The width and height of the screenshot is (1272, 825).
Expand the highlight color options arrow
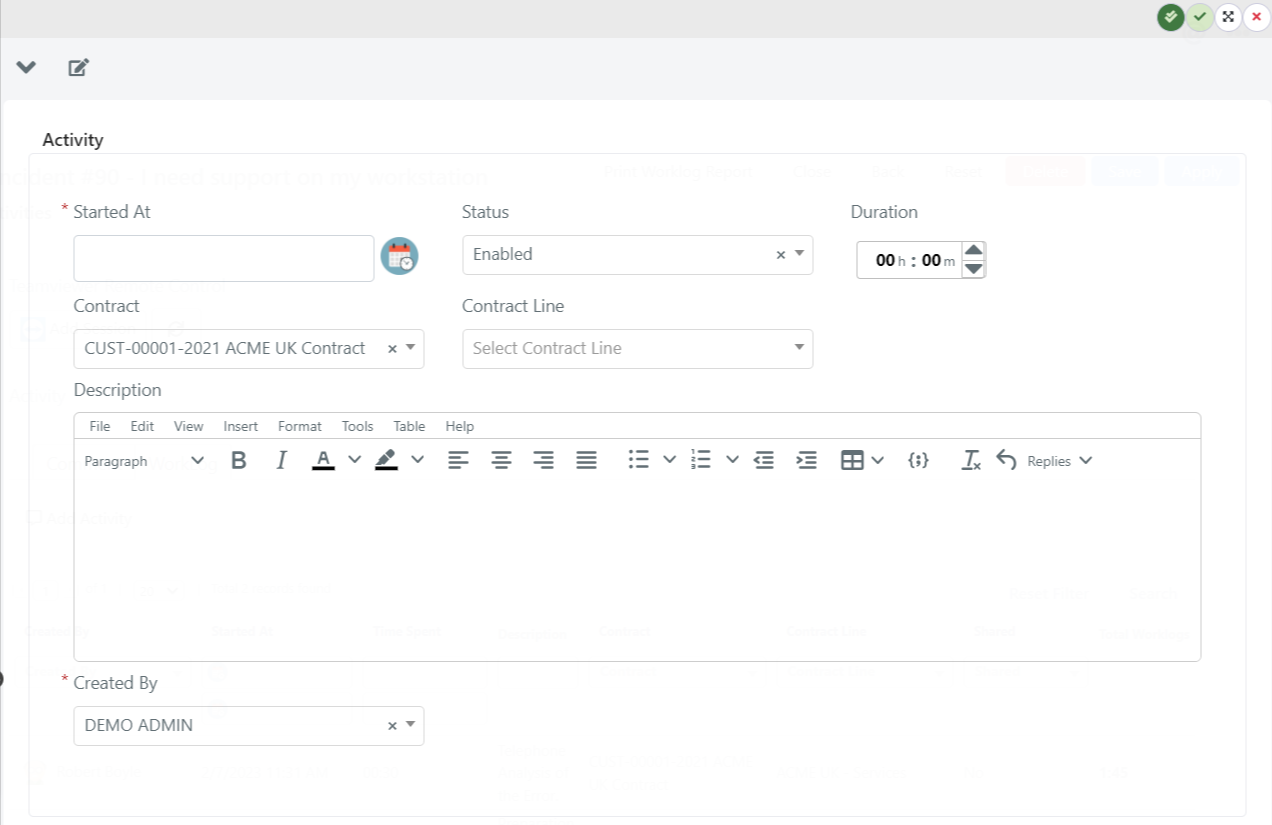[x=418, y=460]
